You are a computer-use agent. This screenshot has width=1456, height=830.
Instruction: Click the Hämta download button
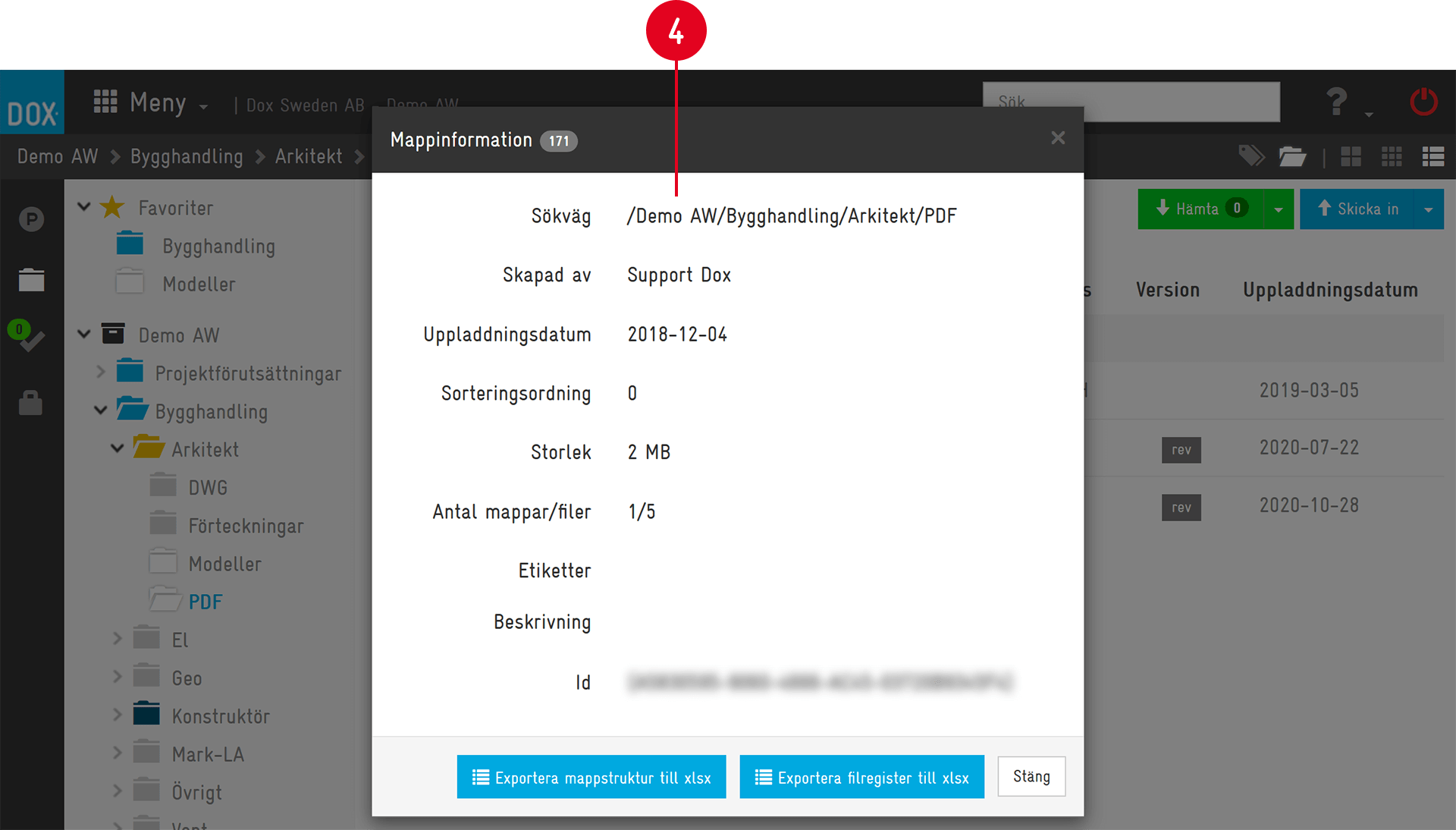click(1200, 209)
